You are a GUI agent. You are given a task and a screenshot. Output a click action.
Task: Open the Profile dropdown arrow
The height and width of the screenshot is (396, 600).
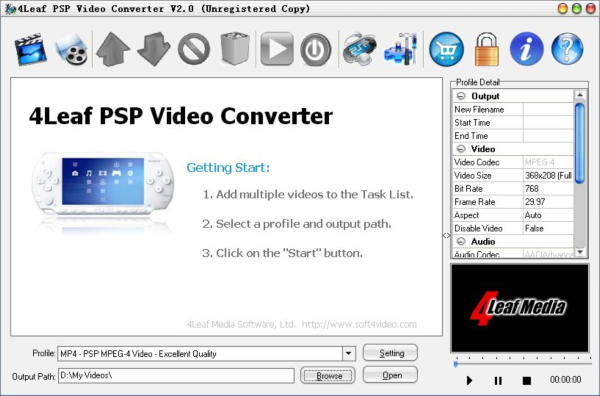pos(349,354)
